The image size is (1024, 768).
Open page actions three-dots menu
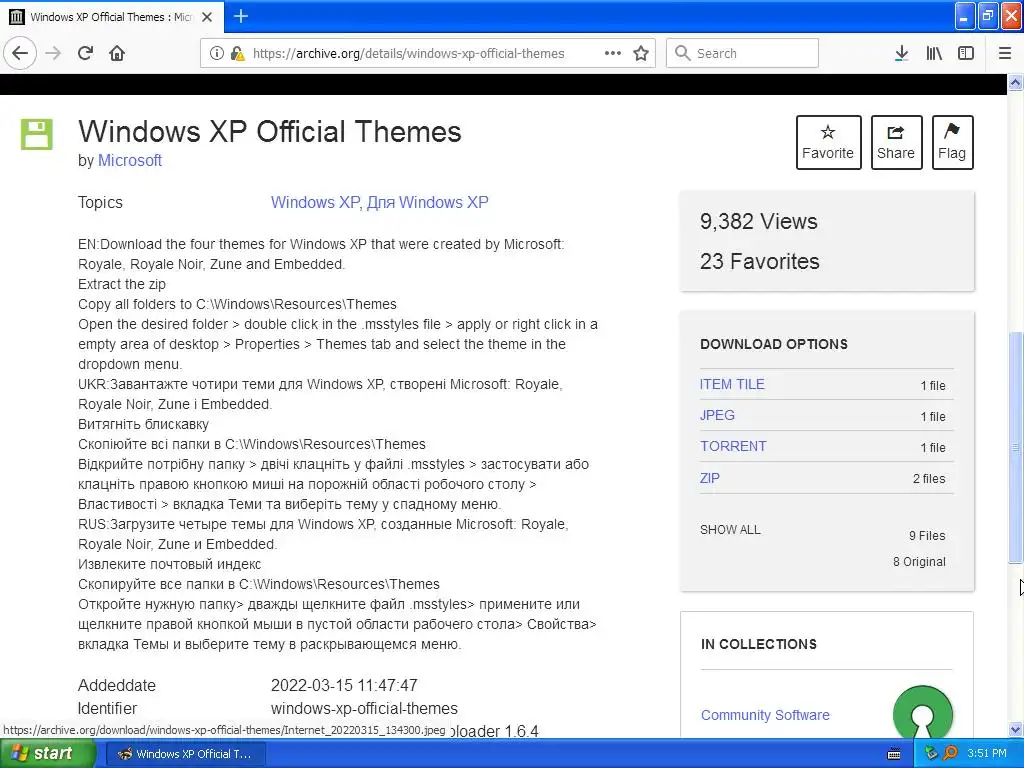613,53
